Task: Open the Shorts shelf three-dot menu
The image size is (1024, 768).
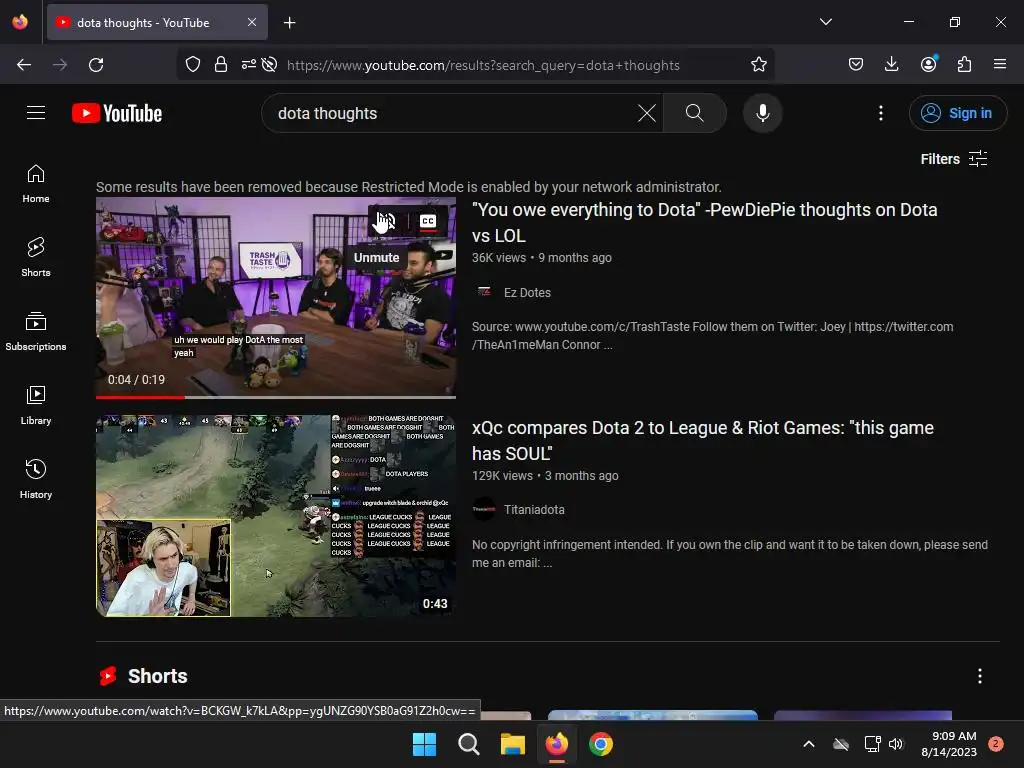Action: [980, 676]
